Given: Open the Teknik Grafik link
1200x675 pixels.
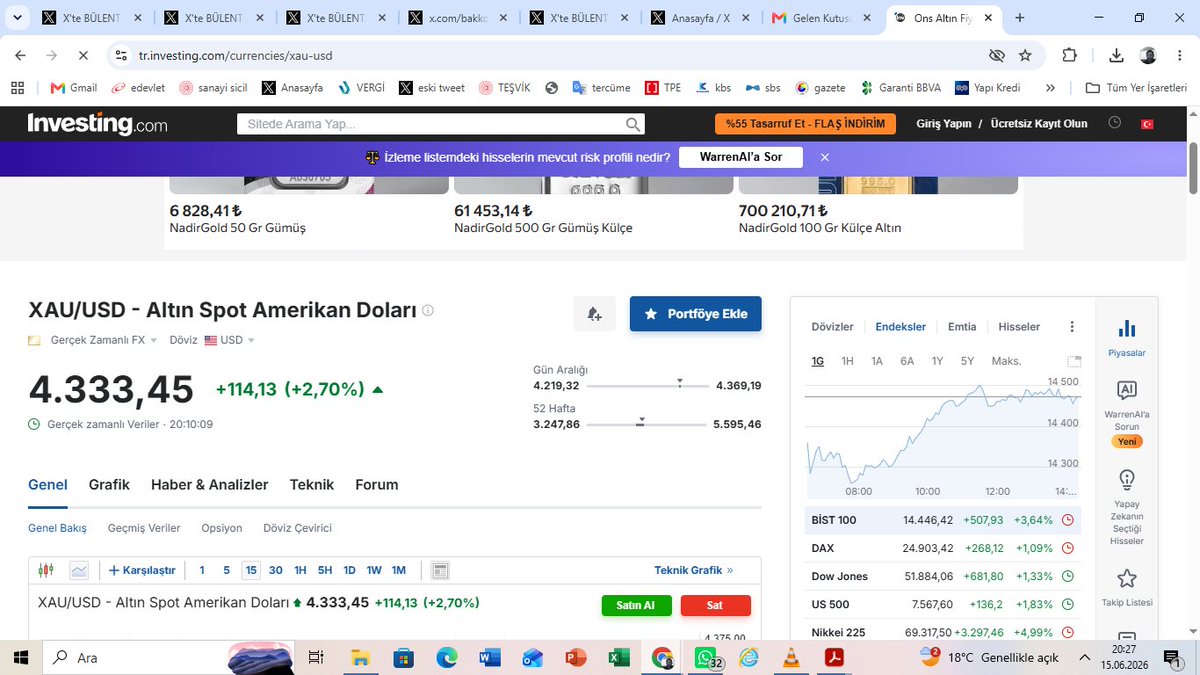Looking at the screenshot, I should click(x=694, y=570).
